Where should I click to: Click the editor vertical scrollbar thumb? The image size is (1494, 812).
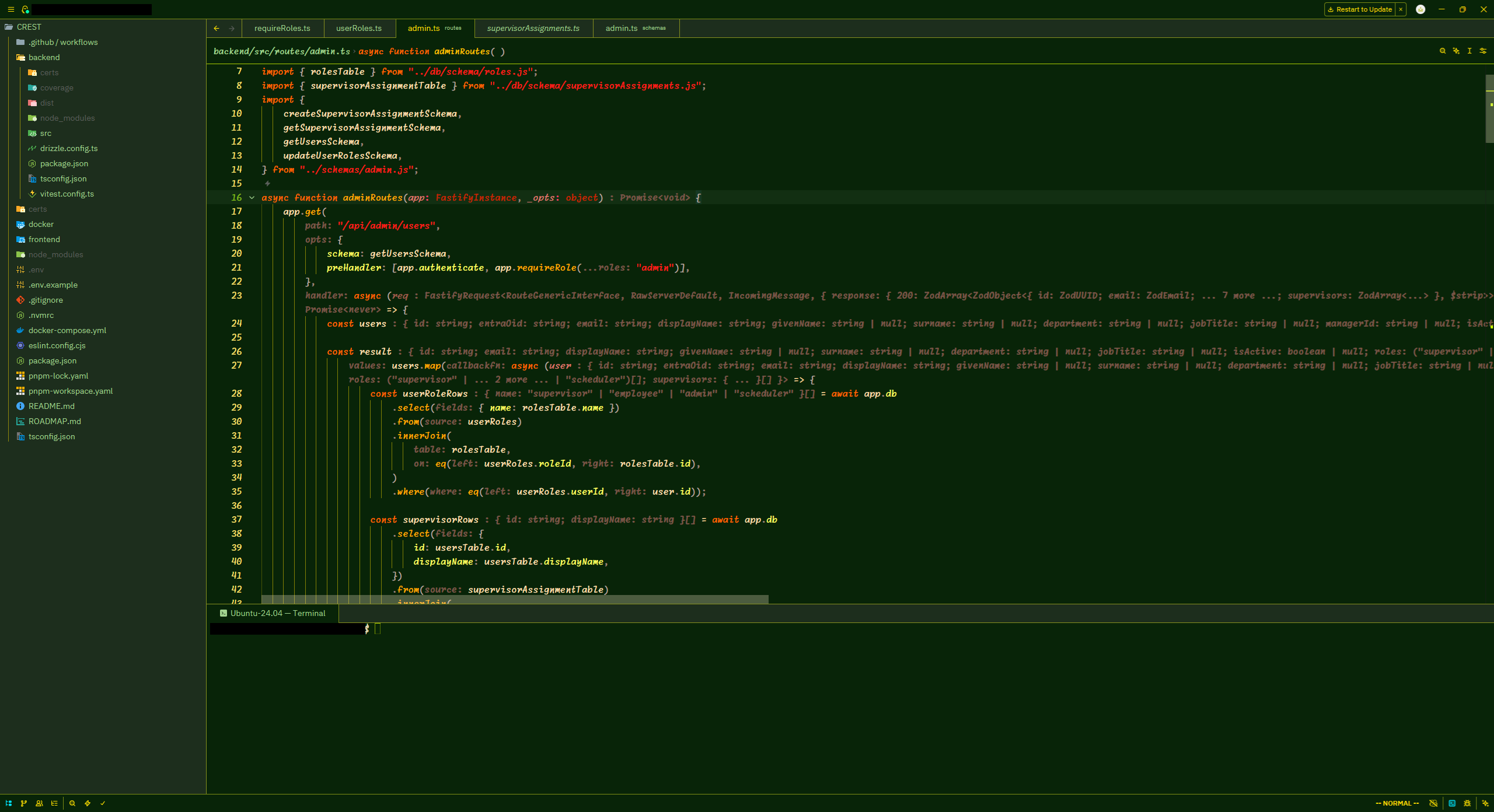pos(1489,108)
